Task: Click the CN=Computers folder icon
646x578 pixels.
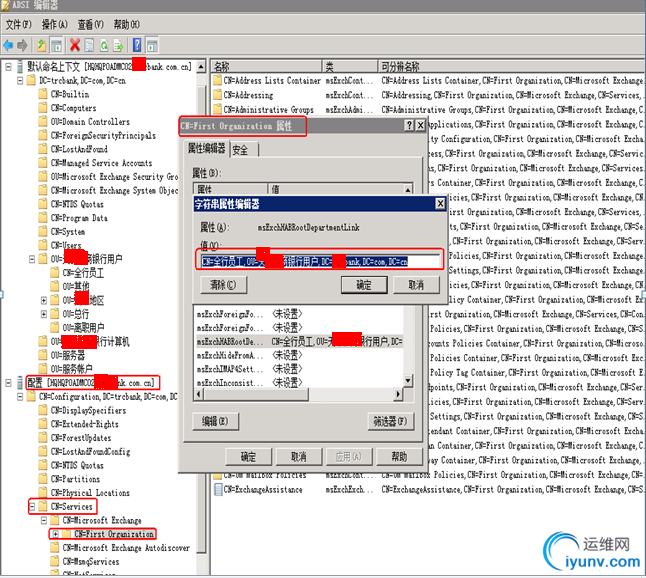Action: pos(42,108)
